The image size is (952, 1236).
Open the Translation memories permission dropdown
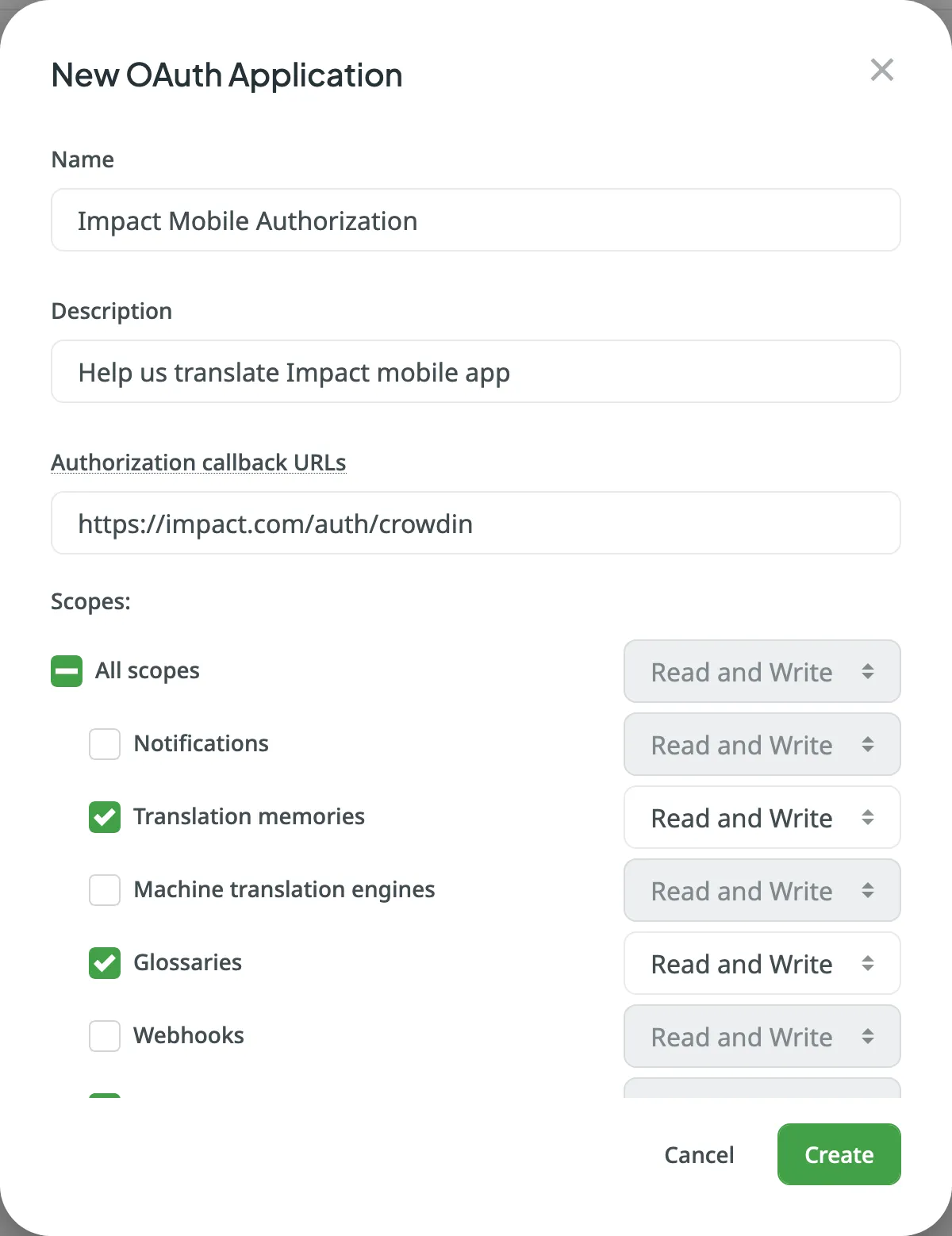coord(761,817)
